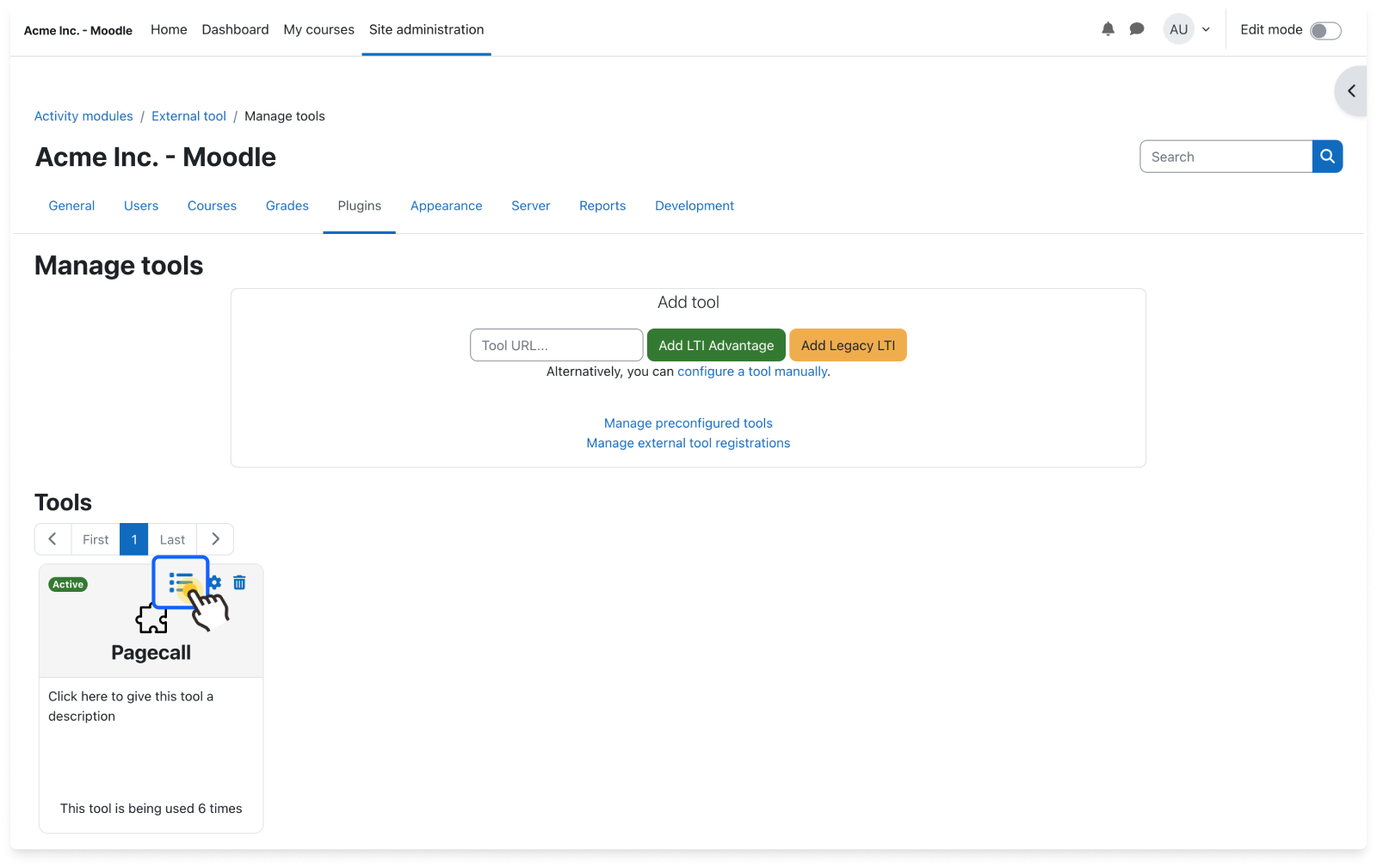The width and height of the screenshot is (1377, 868).
Task: Open Manage external tool registrations link
Action: pyautogui.click(x=688, y=443)
